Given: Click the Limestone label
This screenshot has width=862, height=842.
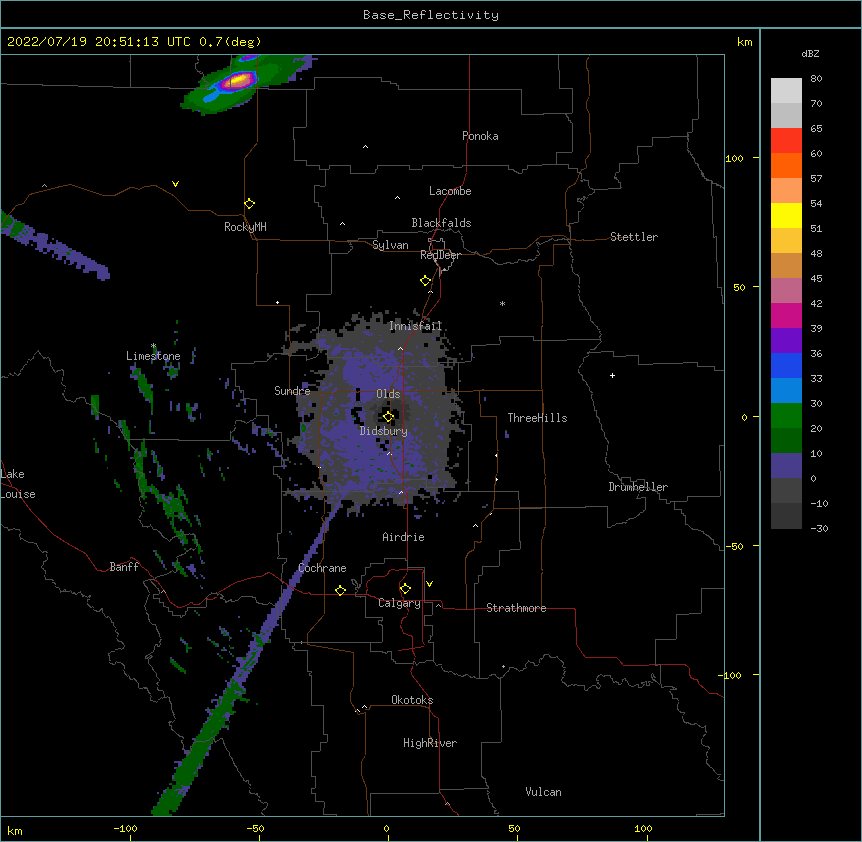Looking at the screenshot, I should pyautogui.click(x=153, y=356).
